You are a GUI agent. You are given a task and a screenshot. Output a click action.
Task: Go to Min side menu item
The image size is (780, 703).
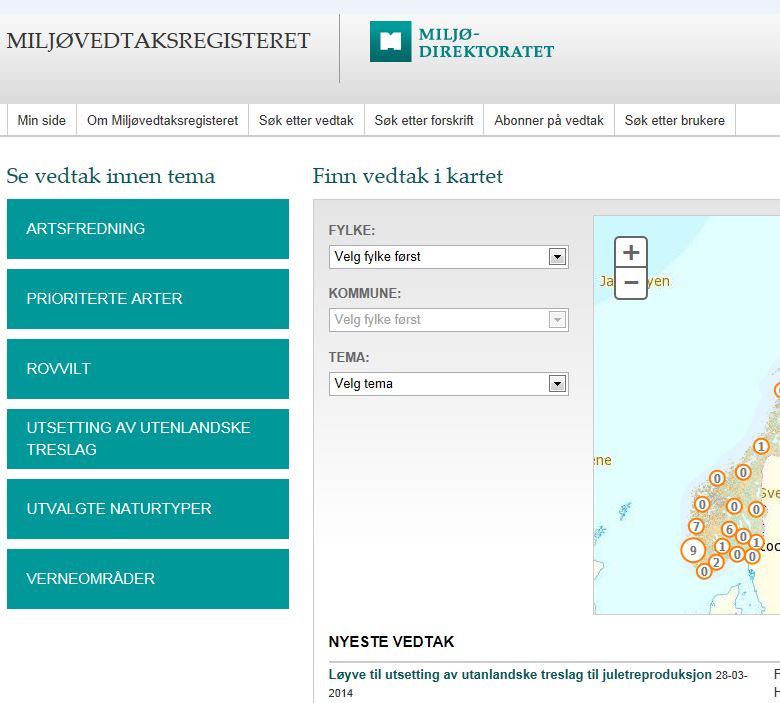[x=42, y=120]
